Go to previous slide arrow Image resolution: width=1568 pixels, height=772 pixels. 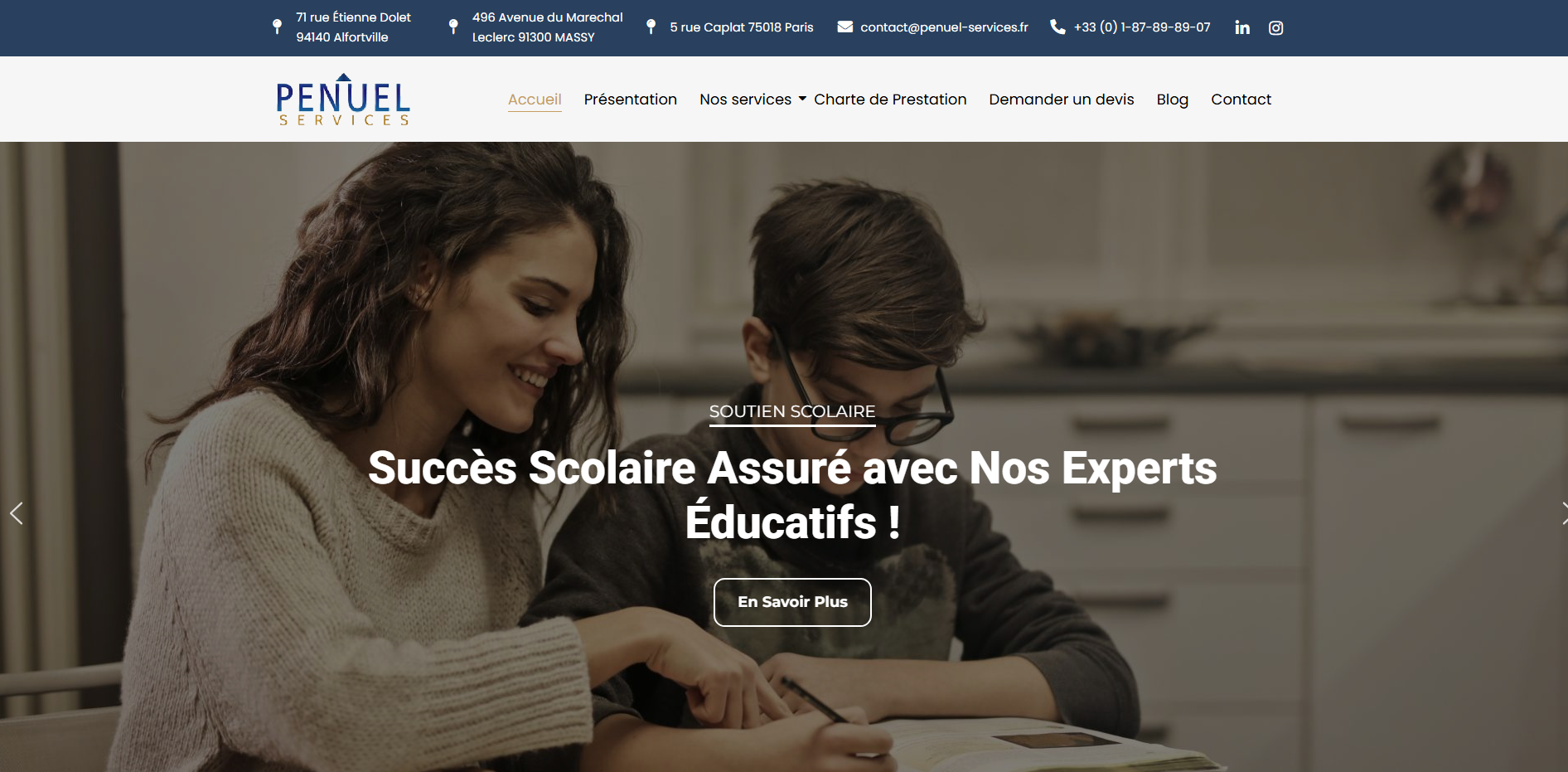(16, 513)
